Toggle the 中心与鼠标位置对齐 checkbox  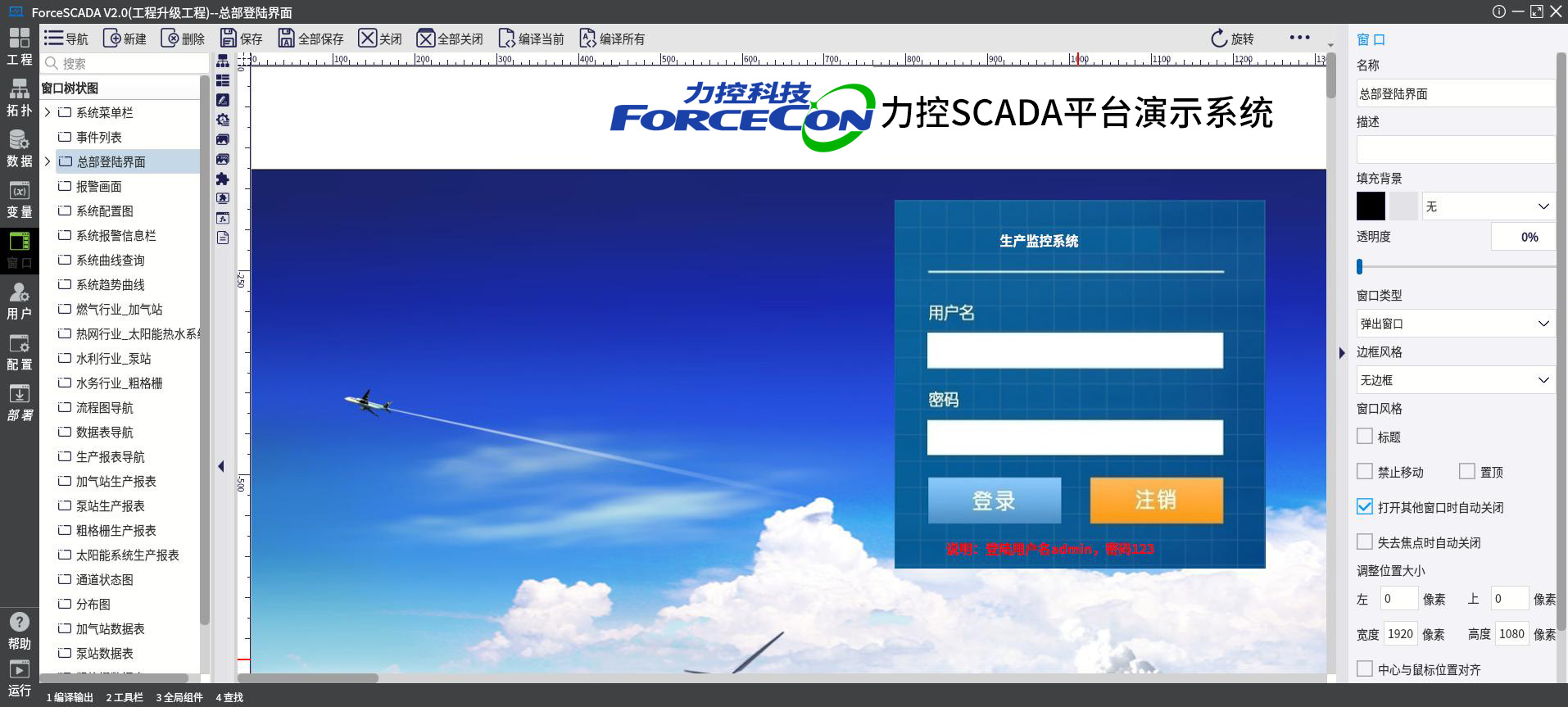[x=1365, y=669]
